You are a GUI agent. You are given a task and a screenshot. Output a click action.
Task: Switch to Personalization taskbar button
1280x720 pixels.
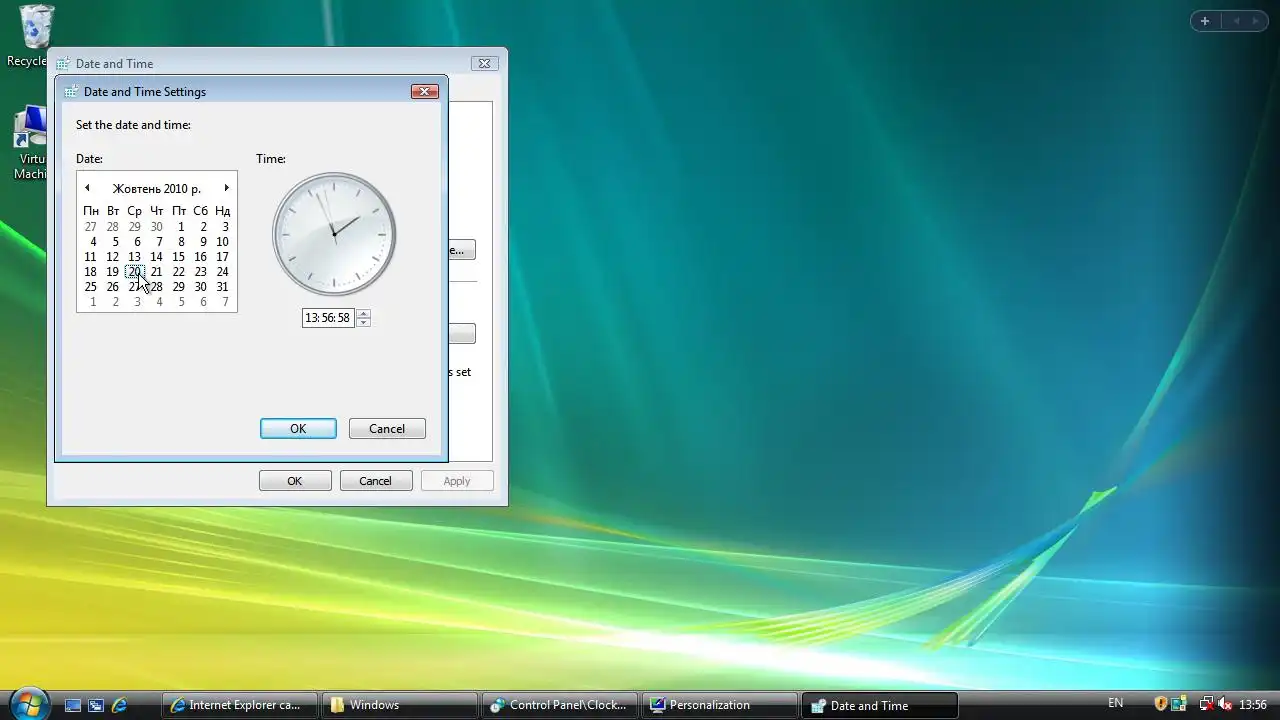point(720,705)
